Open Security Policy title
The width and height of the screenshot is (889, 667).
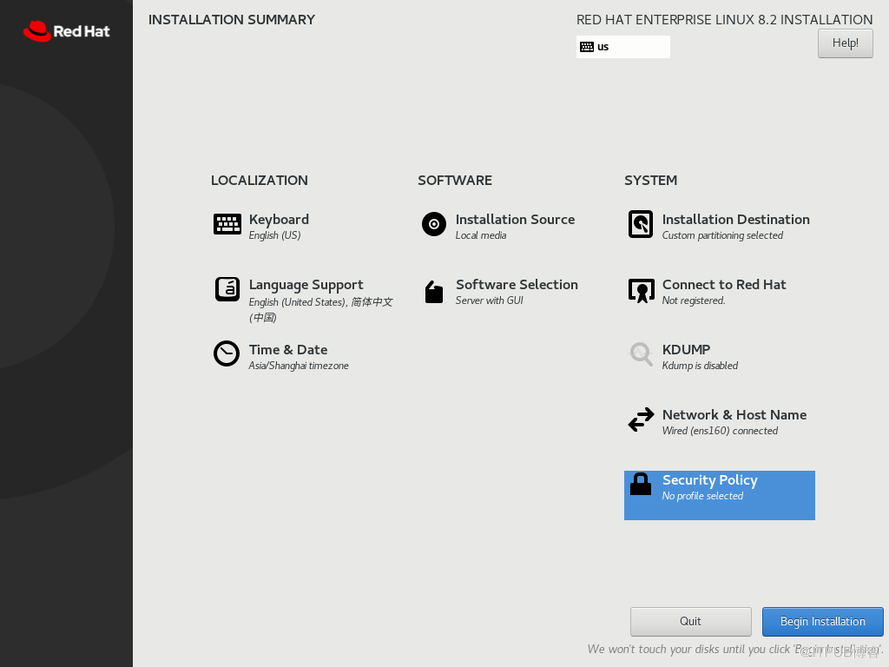(x=710, y=480)
